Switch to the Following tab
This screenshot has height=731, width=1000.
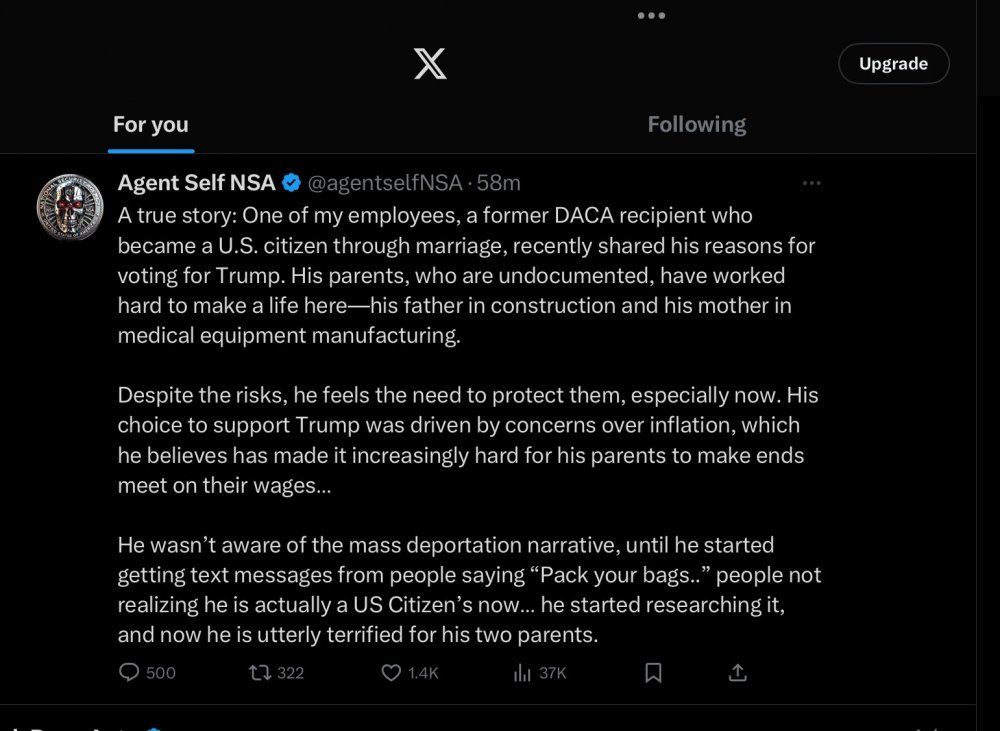click(x=696, y=125)
